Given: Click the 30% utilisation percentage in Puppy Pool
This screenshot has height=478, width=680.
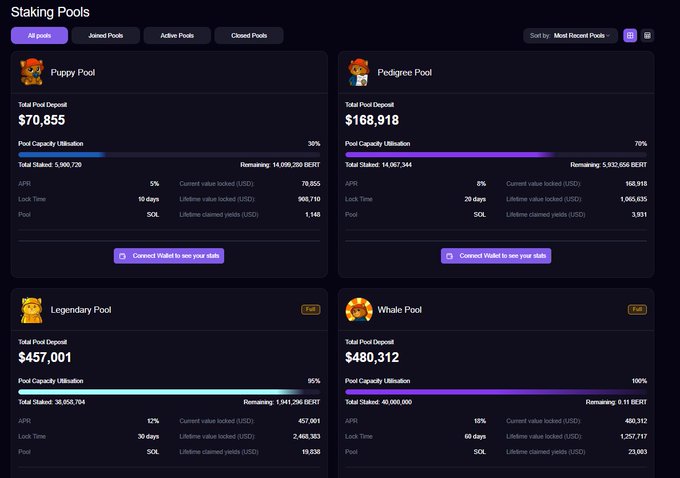Looking at the screenshot, I should coord(314,144).
